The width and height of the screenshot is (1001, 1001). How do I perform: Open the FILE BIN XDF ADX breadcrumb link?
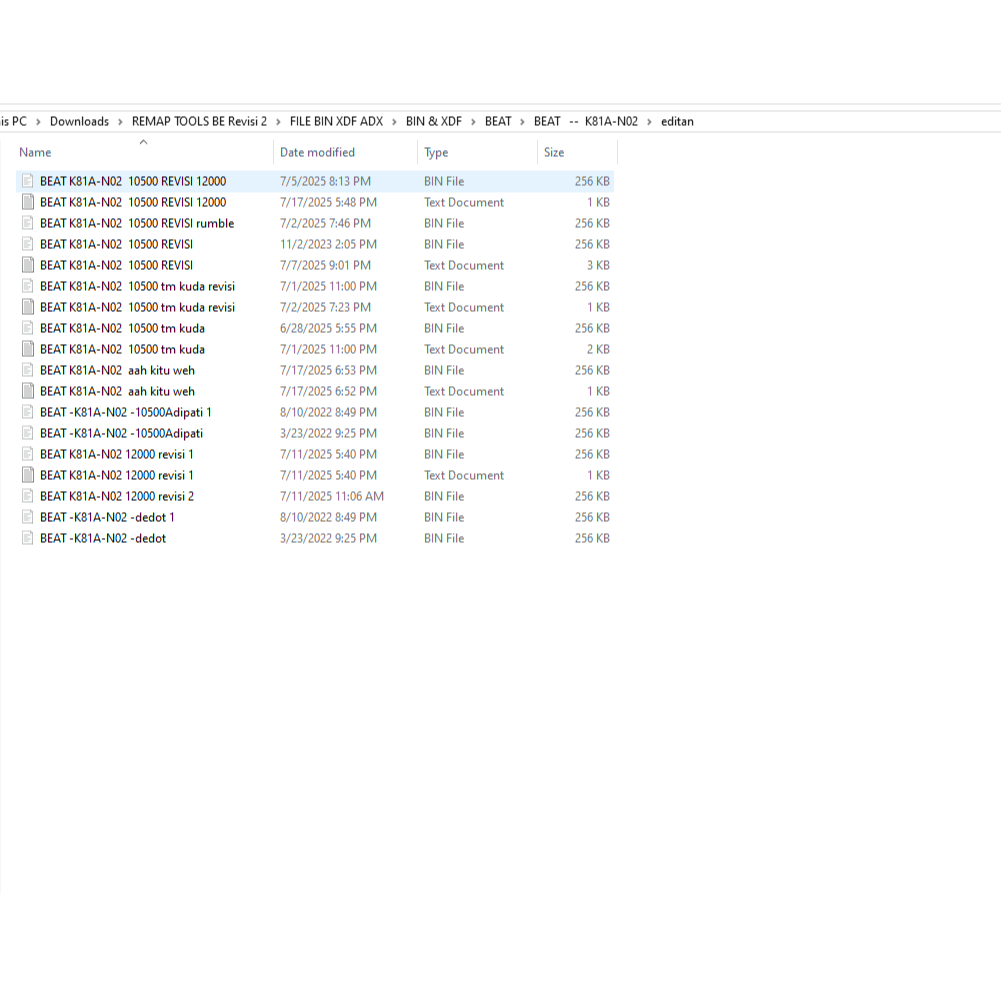[334, 121]
